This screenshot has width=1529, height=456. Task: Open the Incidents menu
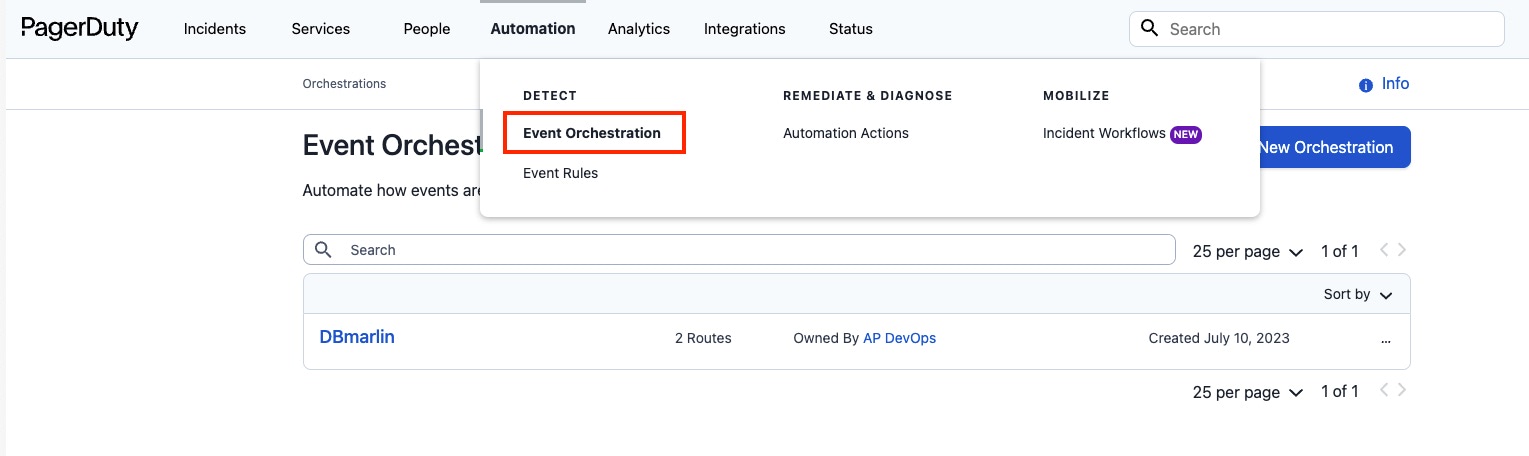[215, 29]
